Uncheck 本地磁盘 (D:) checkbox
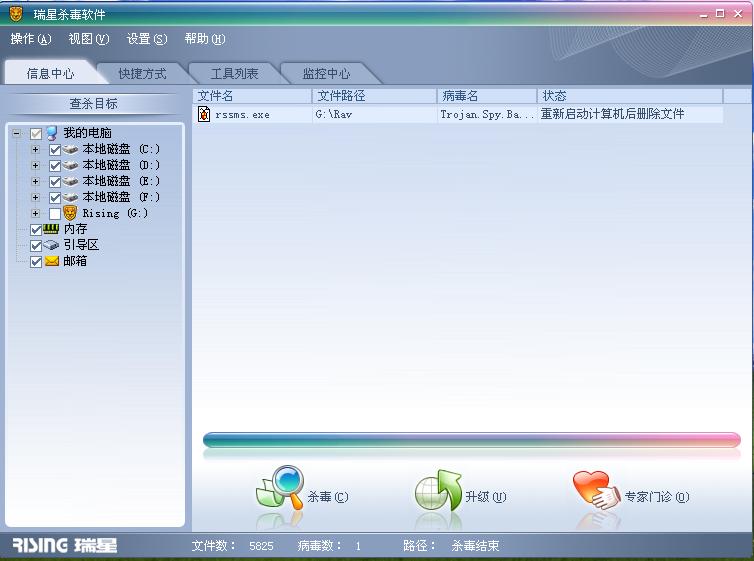Viewport: 754px width, 561px height. click(55, 166)
